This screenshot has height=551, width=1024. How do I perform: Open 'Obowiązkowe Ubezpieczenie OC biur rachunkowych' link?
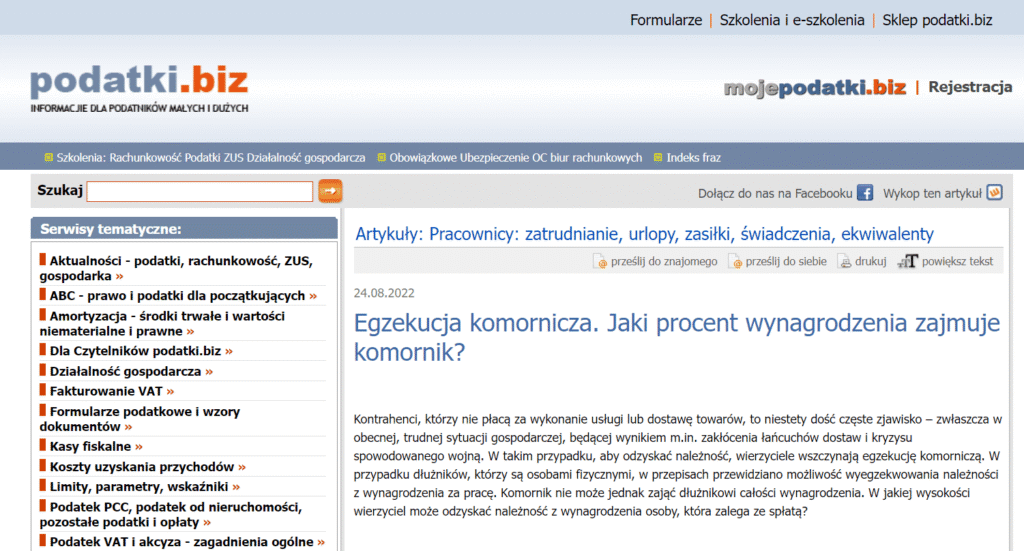point(515,157)
